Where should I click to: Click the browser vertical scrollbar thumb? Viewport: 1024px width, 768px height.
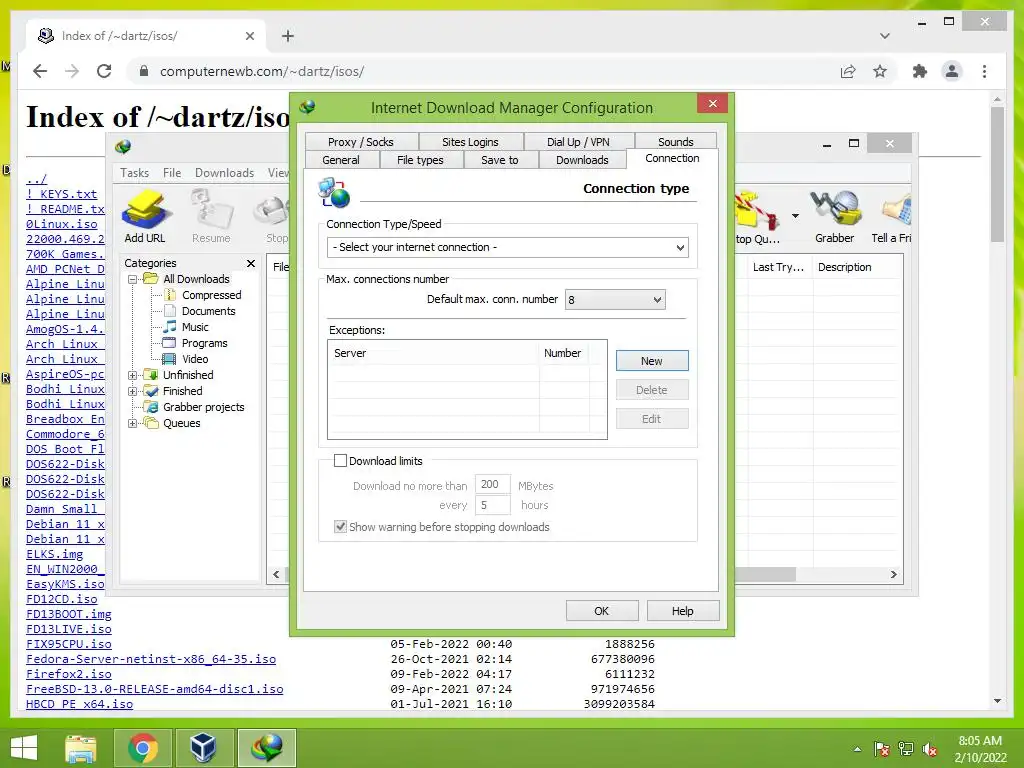click(x=997, y=174)
